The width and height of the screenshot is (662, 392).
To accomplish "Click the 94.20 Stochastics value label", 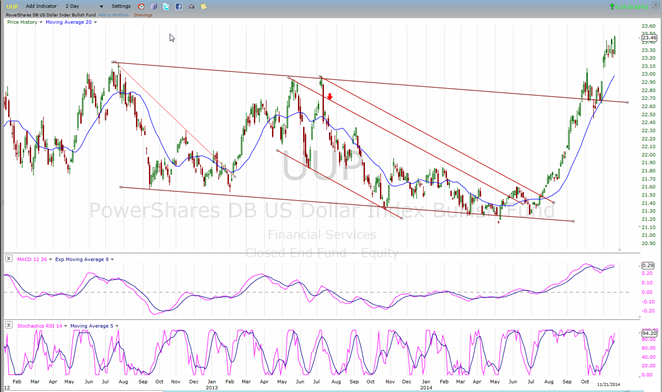I will click(x=648, y=333).
